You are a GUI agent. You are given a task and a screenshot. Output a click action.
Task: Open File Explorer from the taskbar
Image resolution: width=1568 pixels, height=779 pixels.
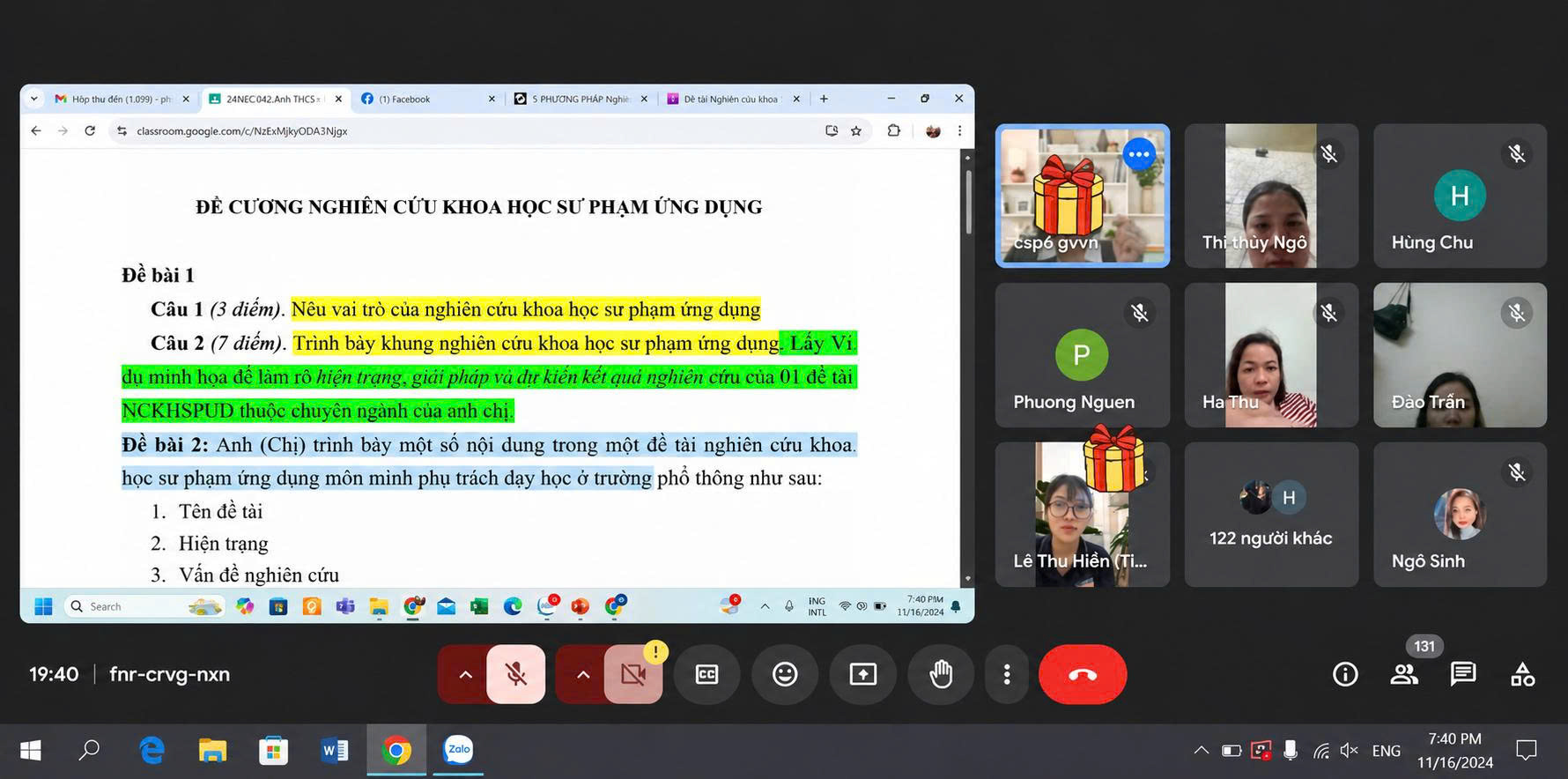212,750
